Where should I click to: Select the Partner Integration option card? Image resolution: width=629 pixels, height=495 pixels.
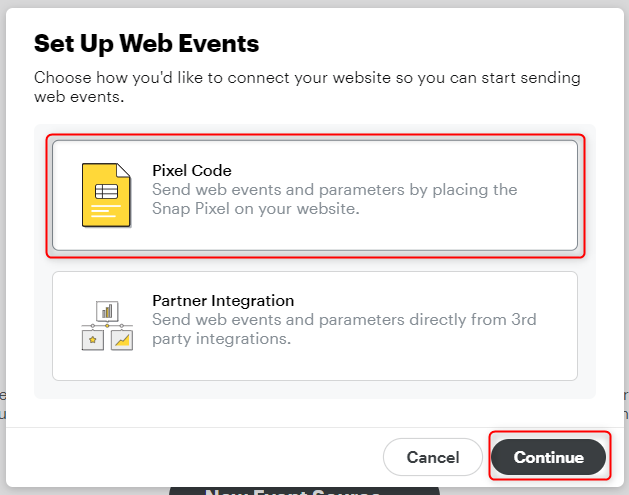coord(315,326)
